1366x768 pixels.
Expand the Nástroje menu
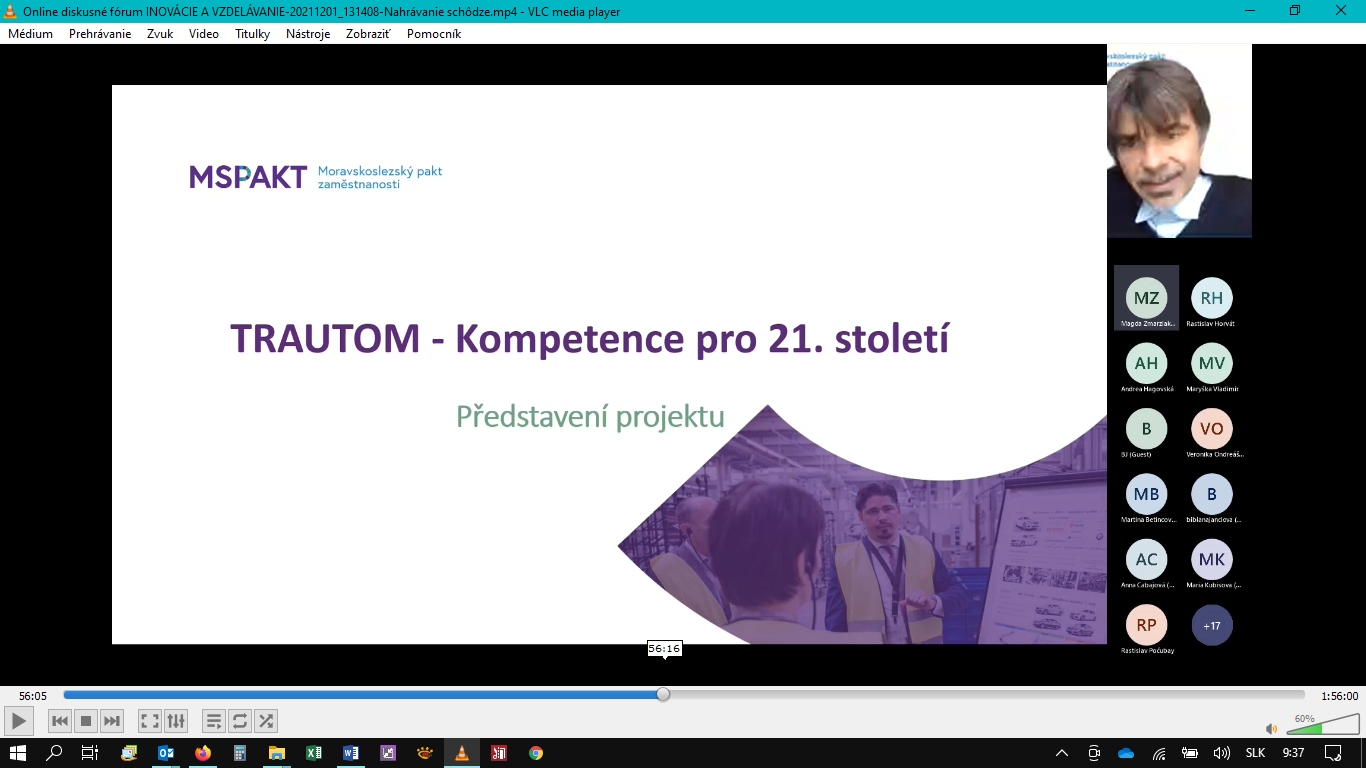(x=307, y=33)
